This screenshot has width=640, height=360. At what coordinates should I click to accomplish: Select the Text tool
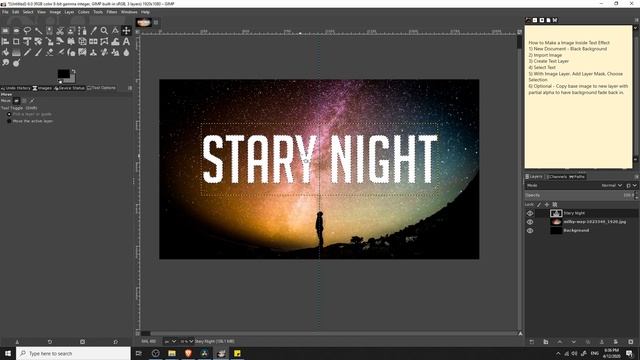pos(127,42)
